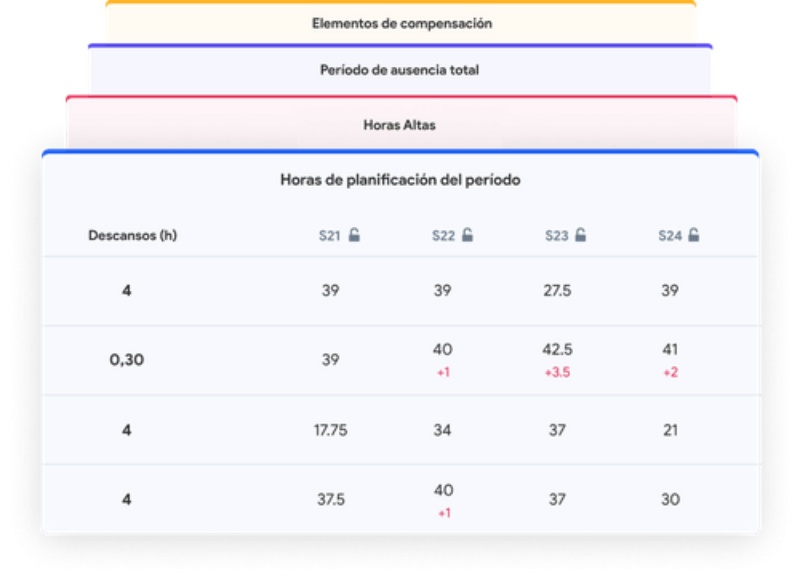Switch to Período de ausencia total panel
This screenshot has height=579, width=800.
[x=400, y=70]
